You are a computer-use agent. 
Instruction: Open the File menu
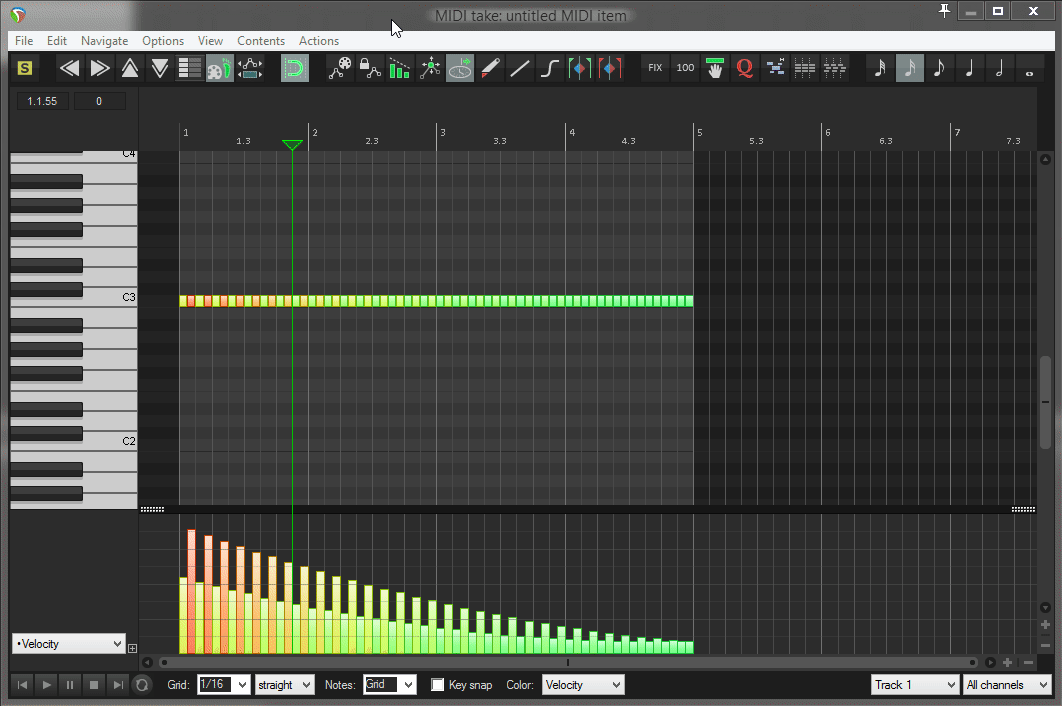(x=24, y=41)
